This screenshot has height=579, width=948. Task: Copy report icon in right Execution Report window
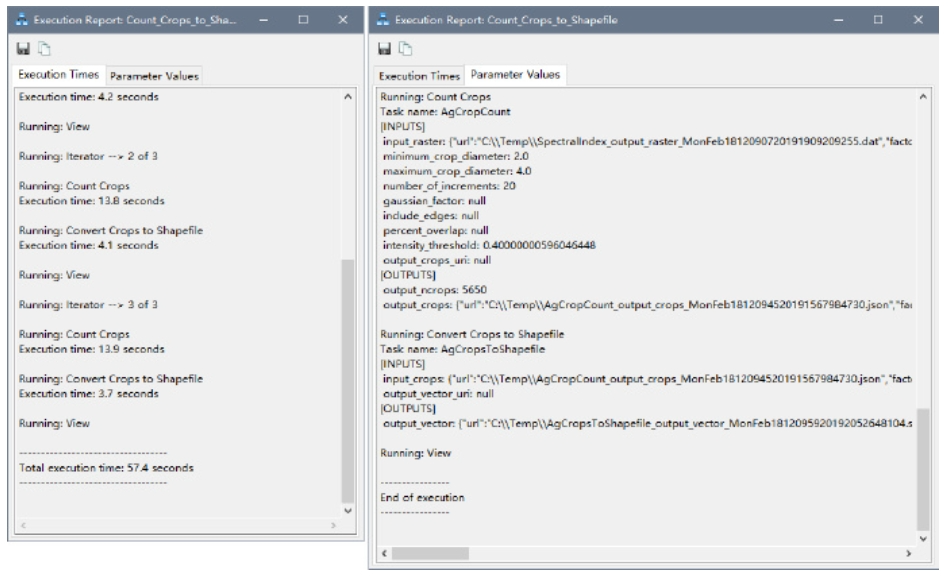(x=406, y=49)
